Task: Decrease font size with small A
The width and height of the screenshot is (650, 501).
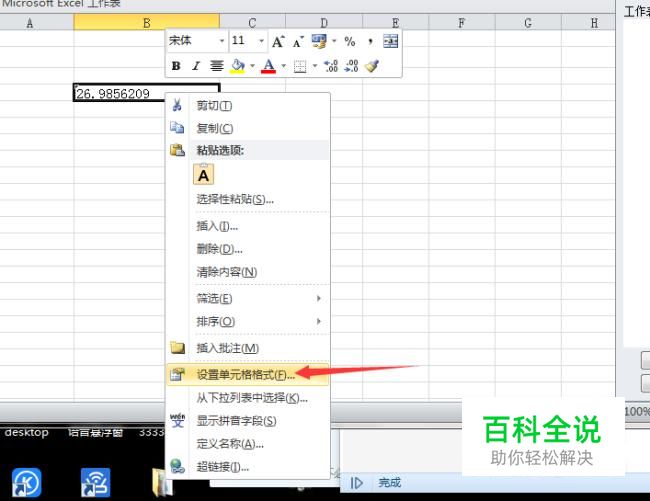Action: pyautogui.click(x=298, y=42)
